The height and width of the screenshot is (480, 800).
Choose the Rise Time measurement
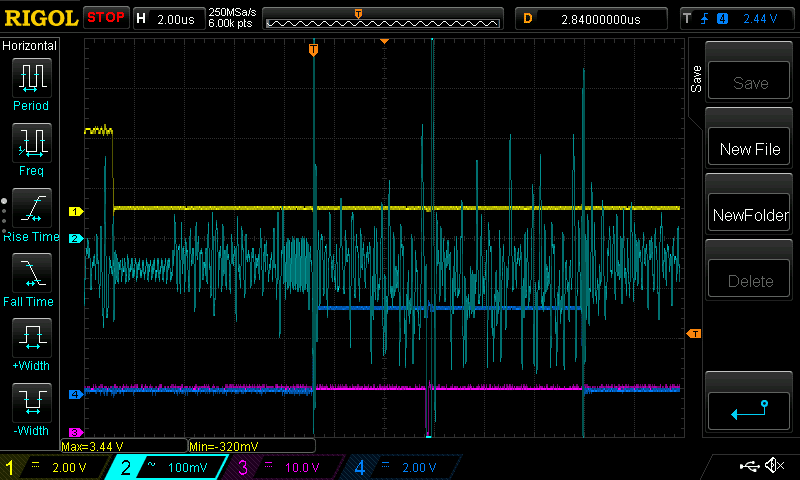click(x=31, y=208)
